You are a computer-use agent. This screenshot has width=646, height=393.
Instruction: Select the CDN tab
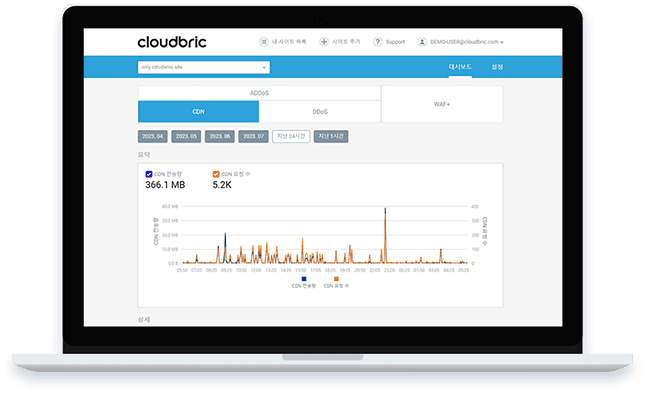(x=199, y=112)
